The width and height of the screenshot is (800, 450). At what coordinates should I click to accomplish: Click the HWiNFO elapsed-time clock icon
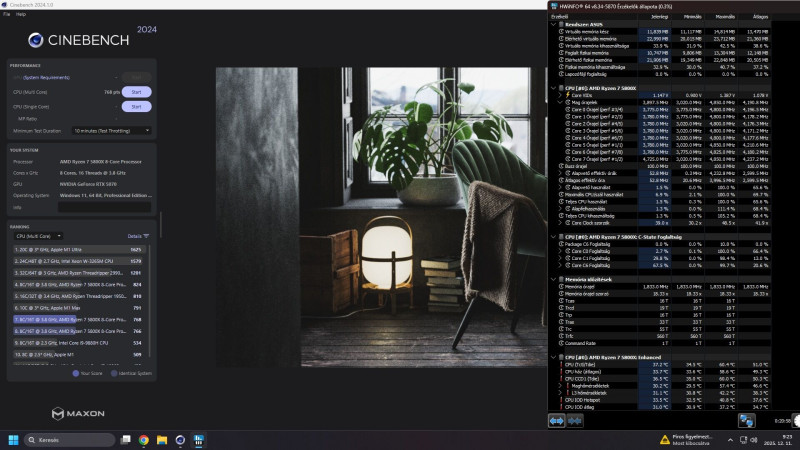tap(796, 421)
